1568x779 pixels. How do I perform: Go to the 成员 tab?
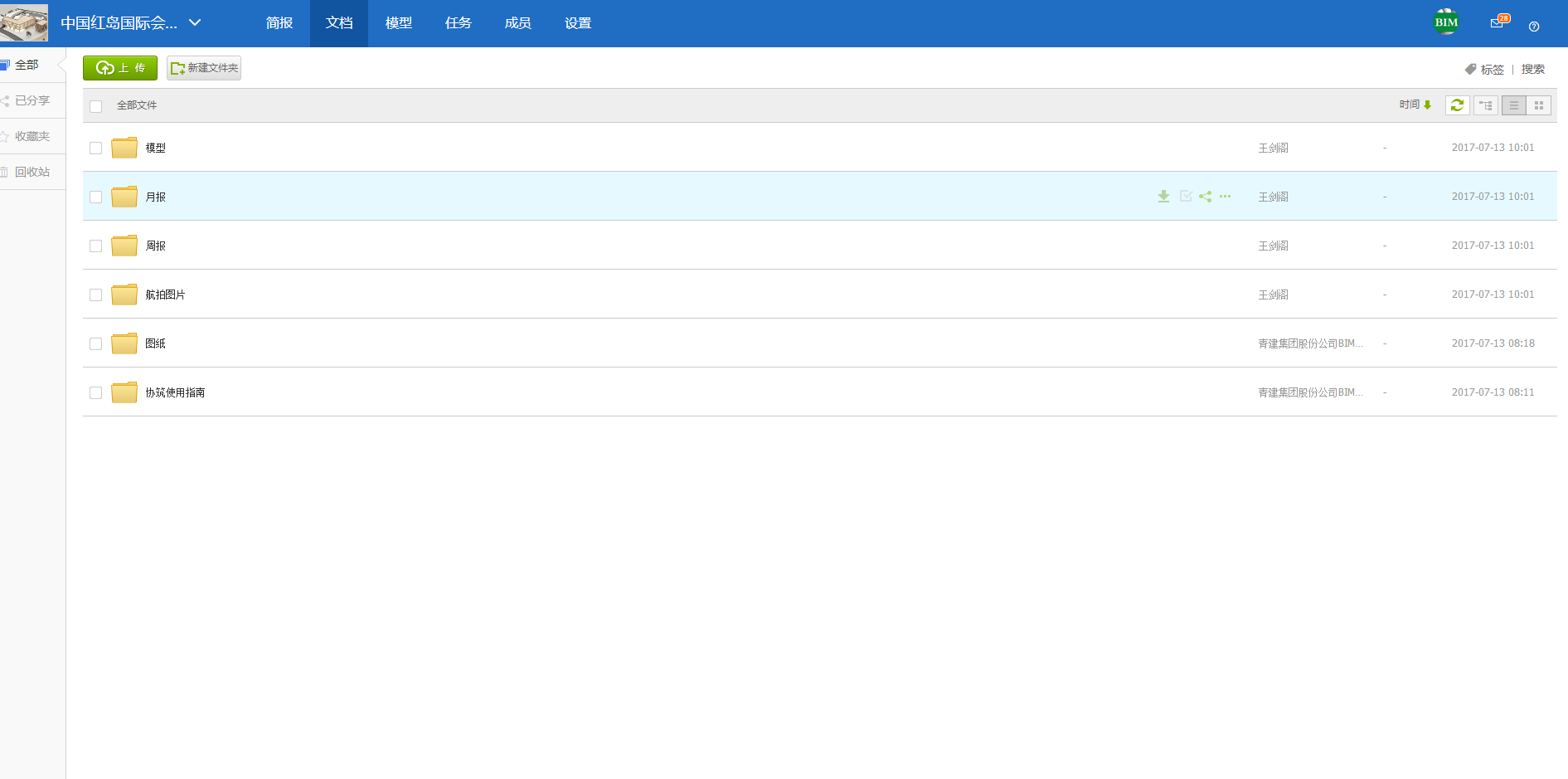click(517, 23)
